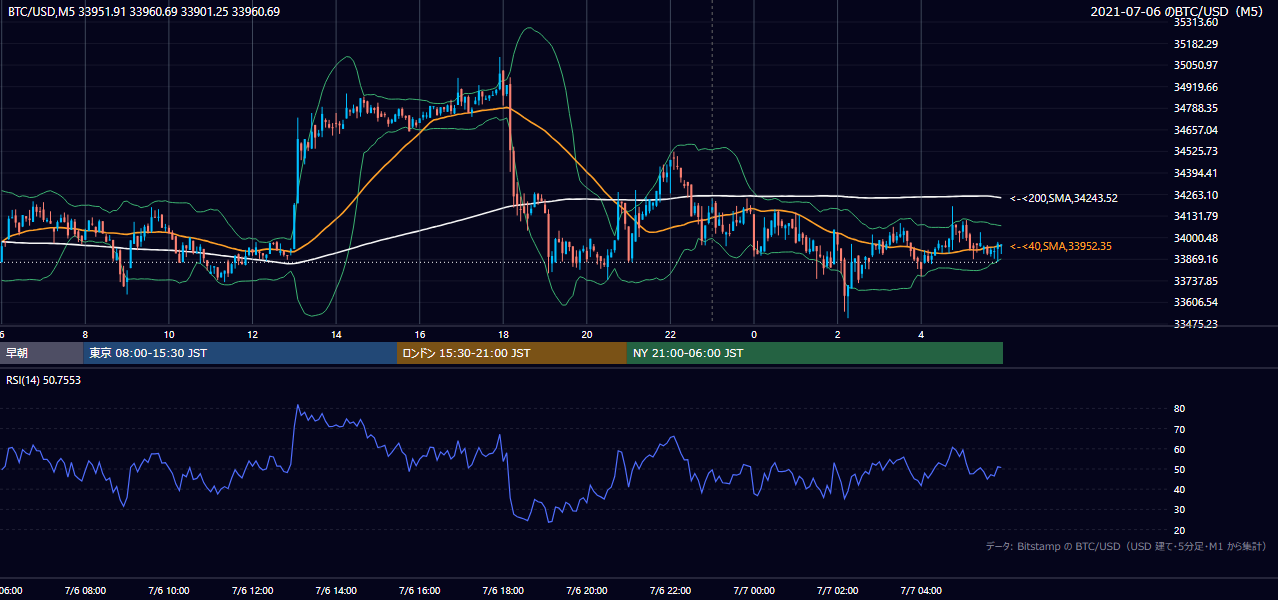The width and height of the screenshot is (1278, 600).
Task: Click the 34131.79 price axis label
Action: (1196, 216)
